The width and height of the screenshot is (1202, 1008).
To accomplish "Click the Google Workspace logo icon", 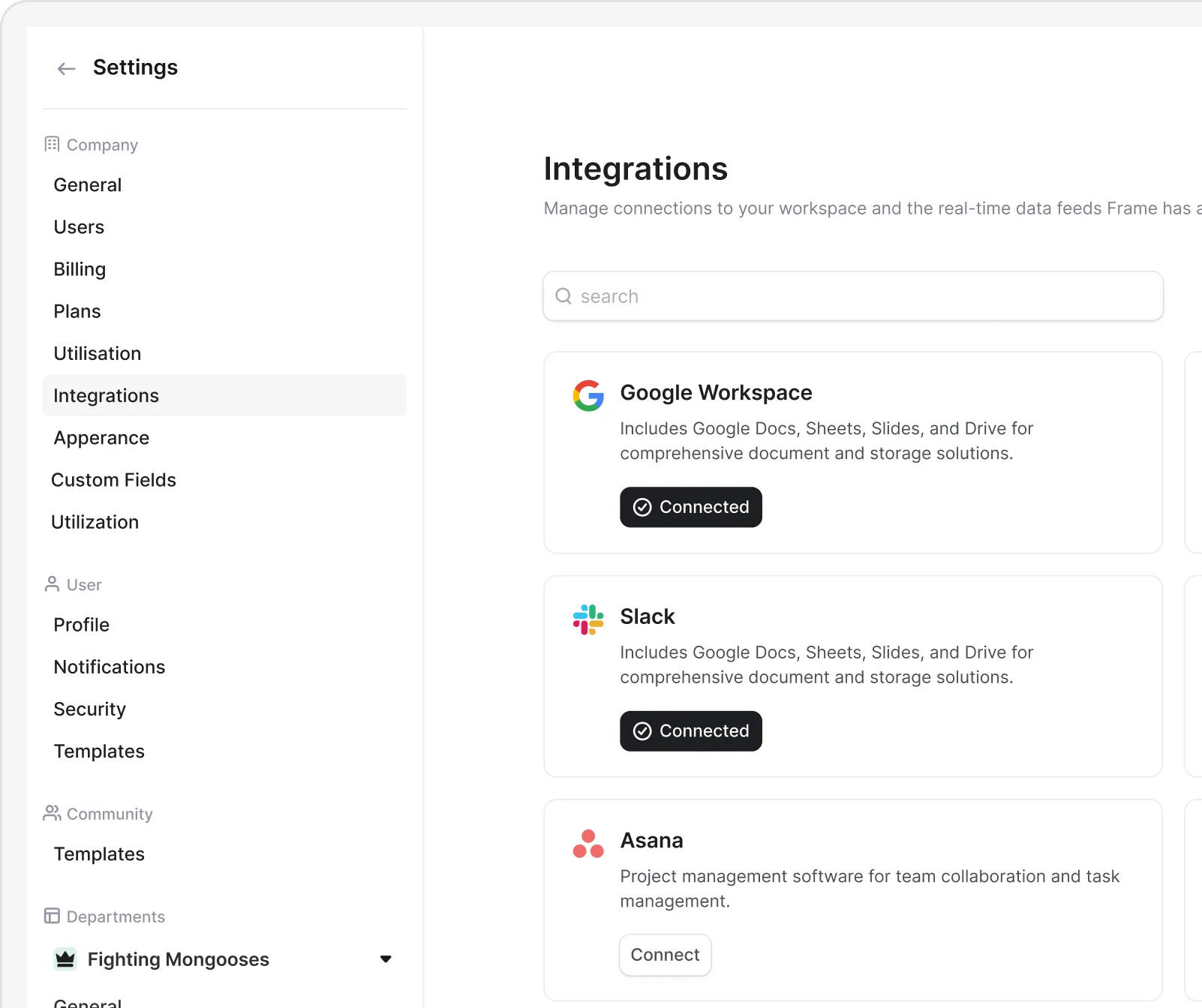I will tap(588, 395).
